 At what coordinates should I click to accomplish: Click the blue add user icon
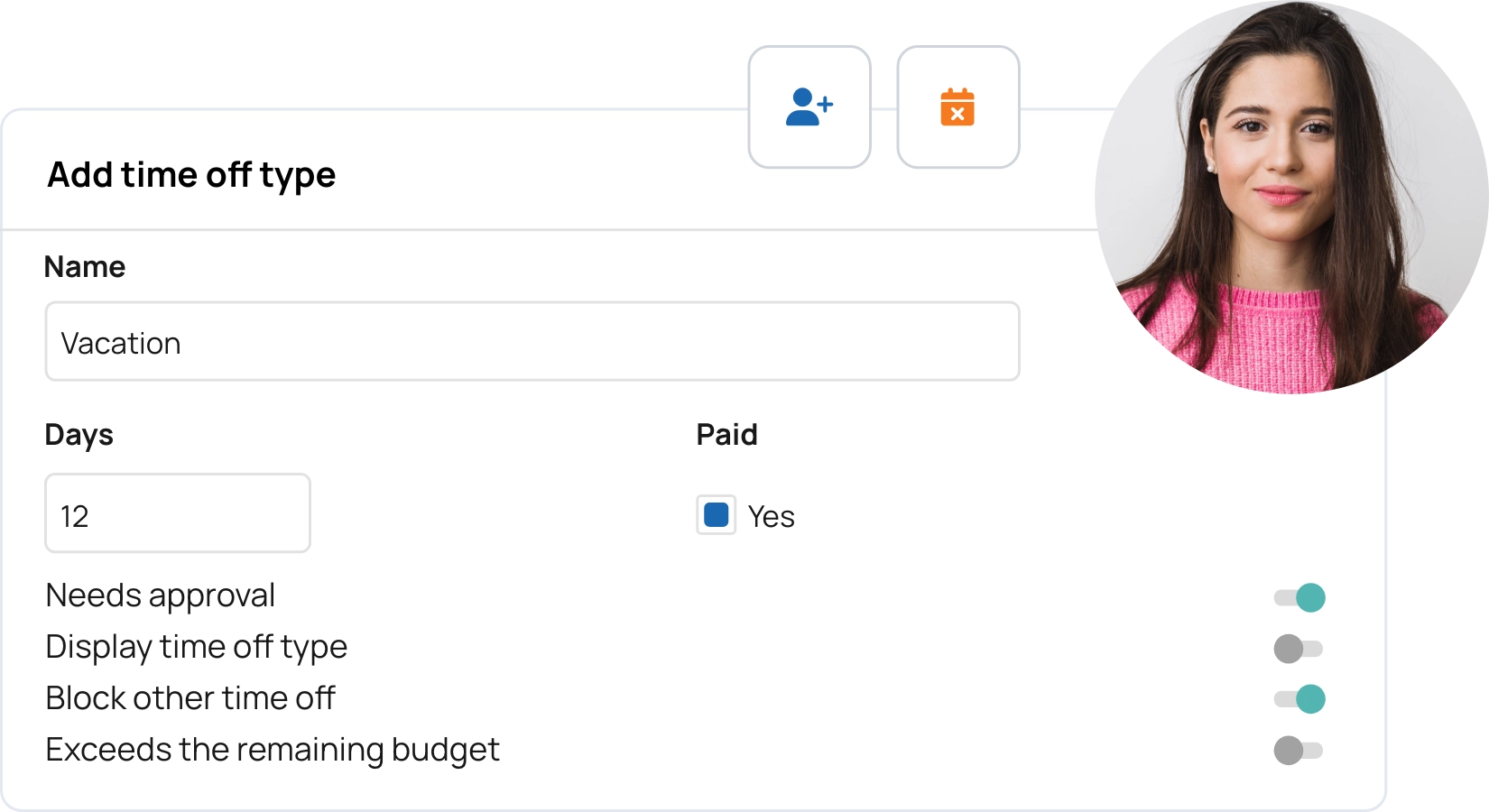pos(809,107)
